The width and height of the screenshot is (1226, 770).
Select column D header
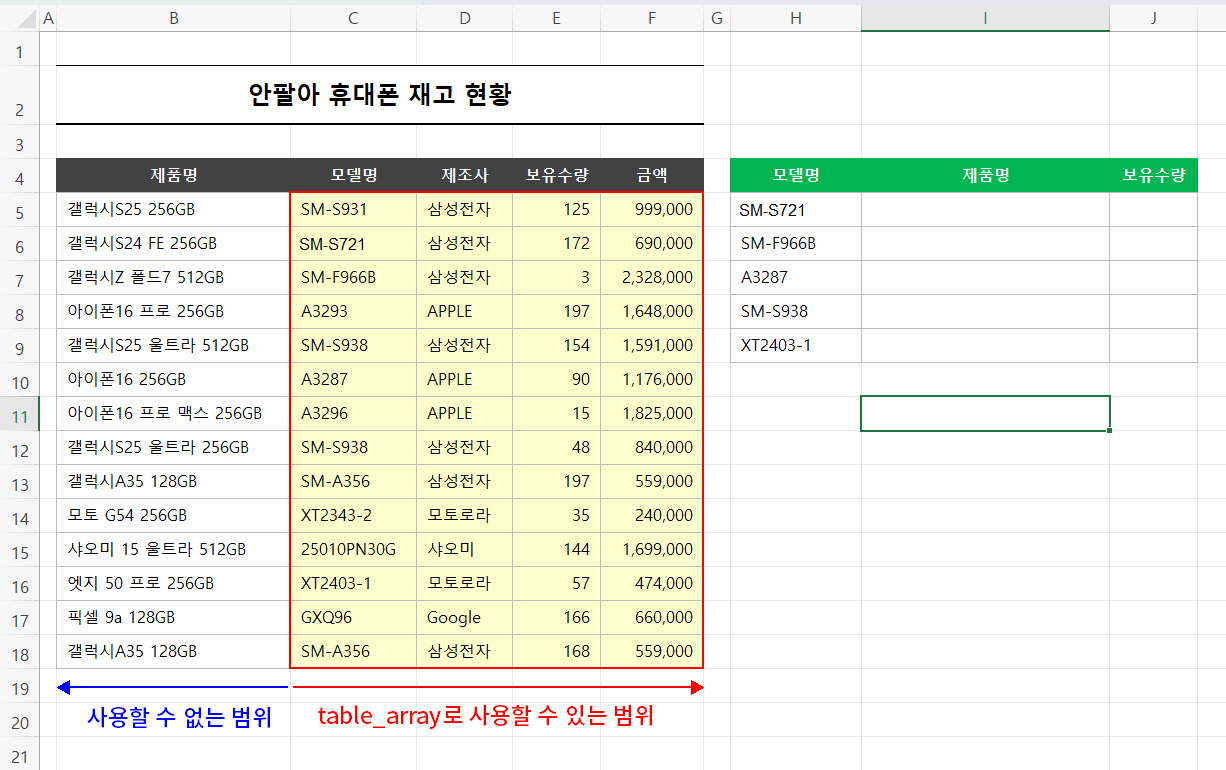tap(465, 18)
